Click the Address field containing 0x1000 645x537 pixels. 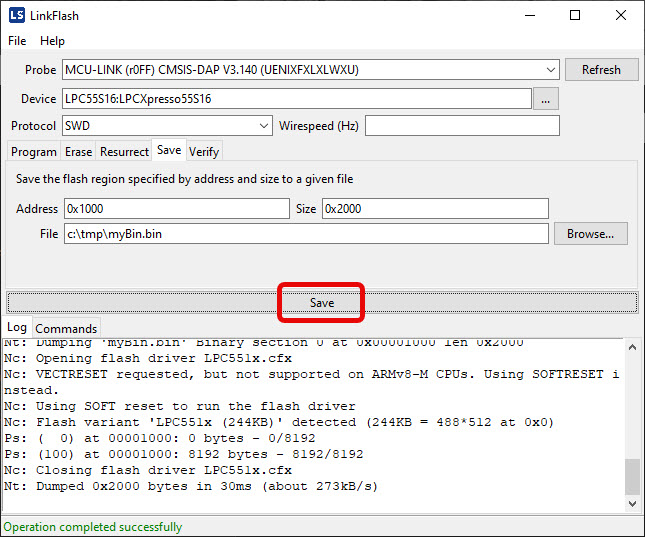pyautogui.click(x=176, y=209)
